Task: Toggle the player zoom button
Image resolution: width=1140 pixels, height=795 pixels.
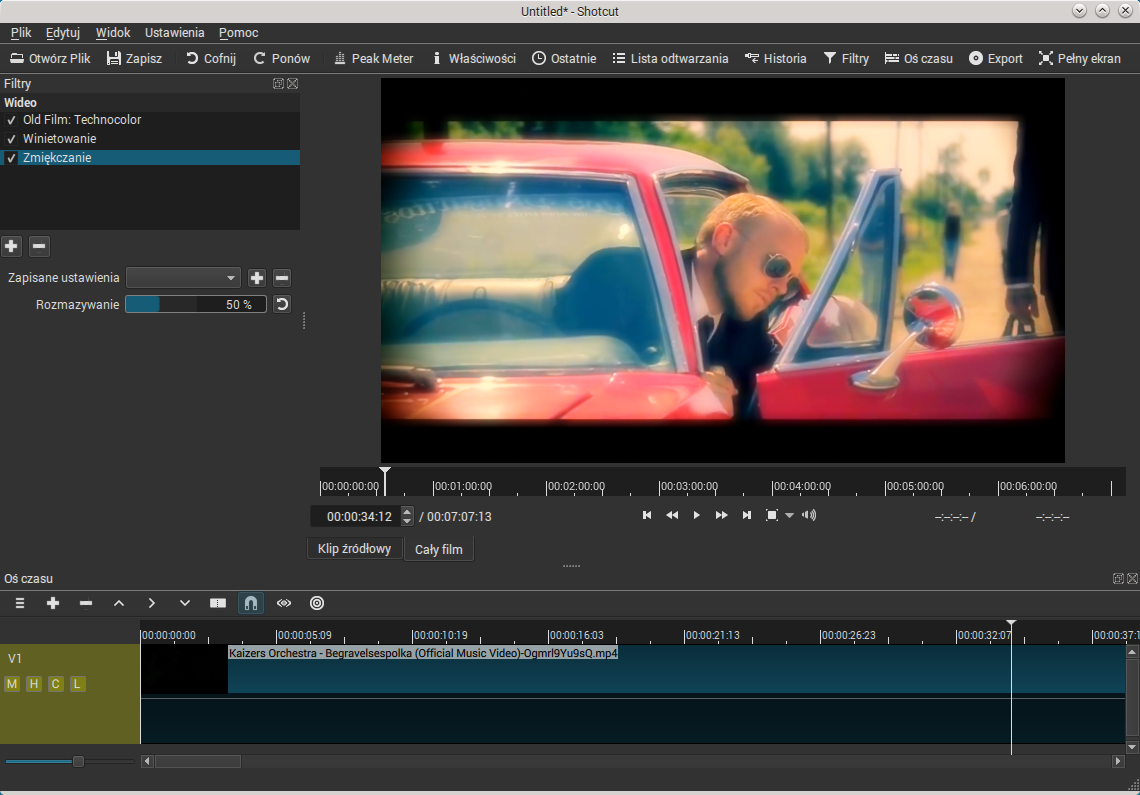Action: tap(772, 515)
